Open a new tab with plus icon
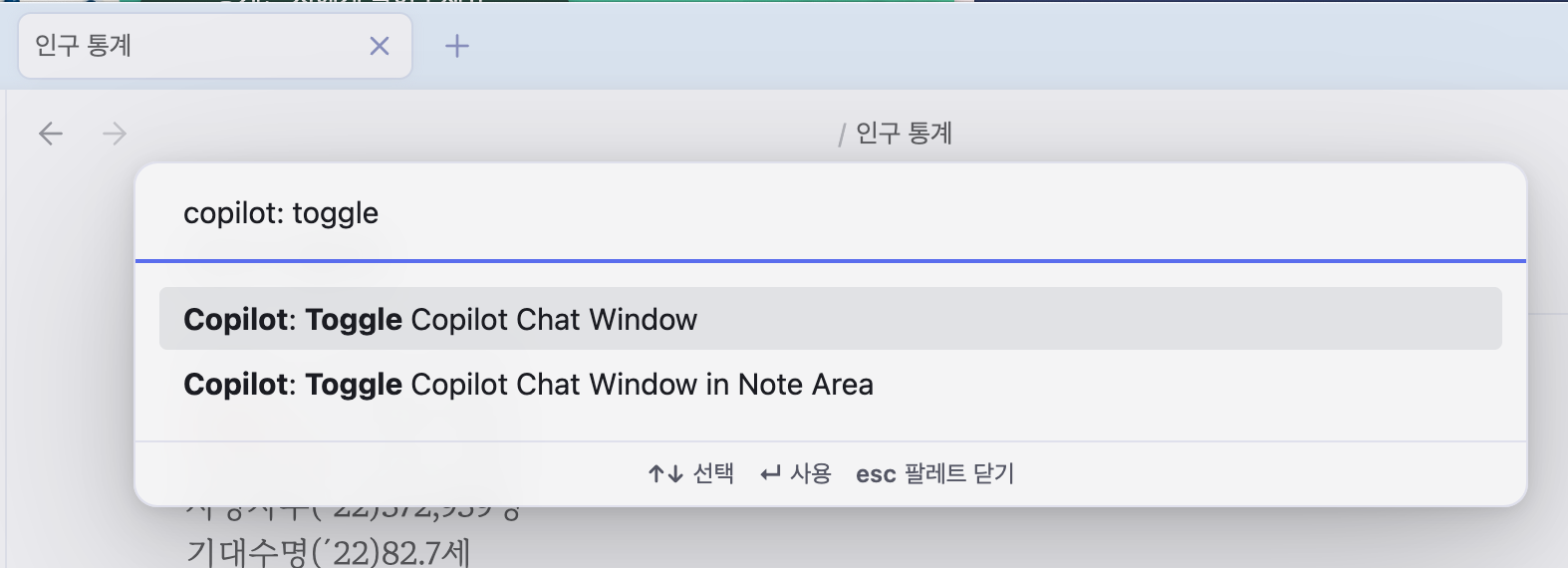The image size is (1568, 568). pyautogui.click(x=457, y=46)
